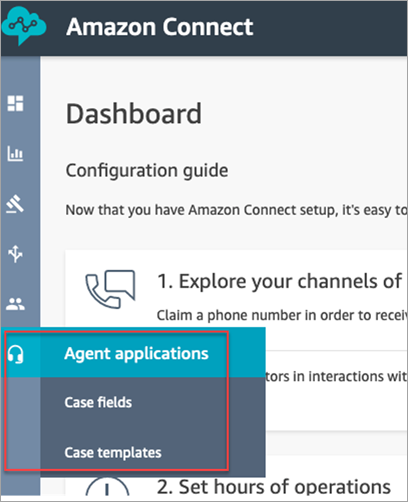Viewport: 408px width, 502px height.
Task: Click the clock icon for hours of operations
Action: (107, 487)
